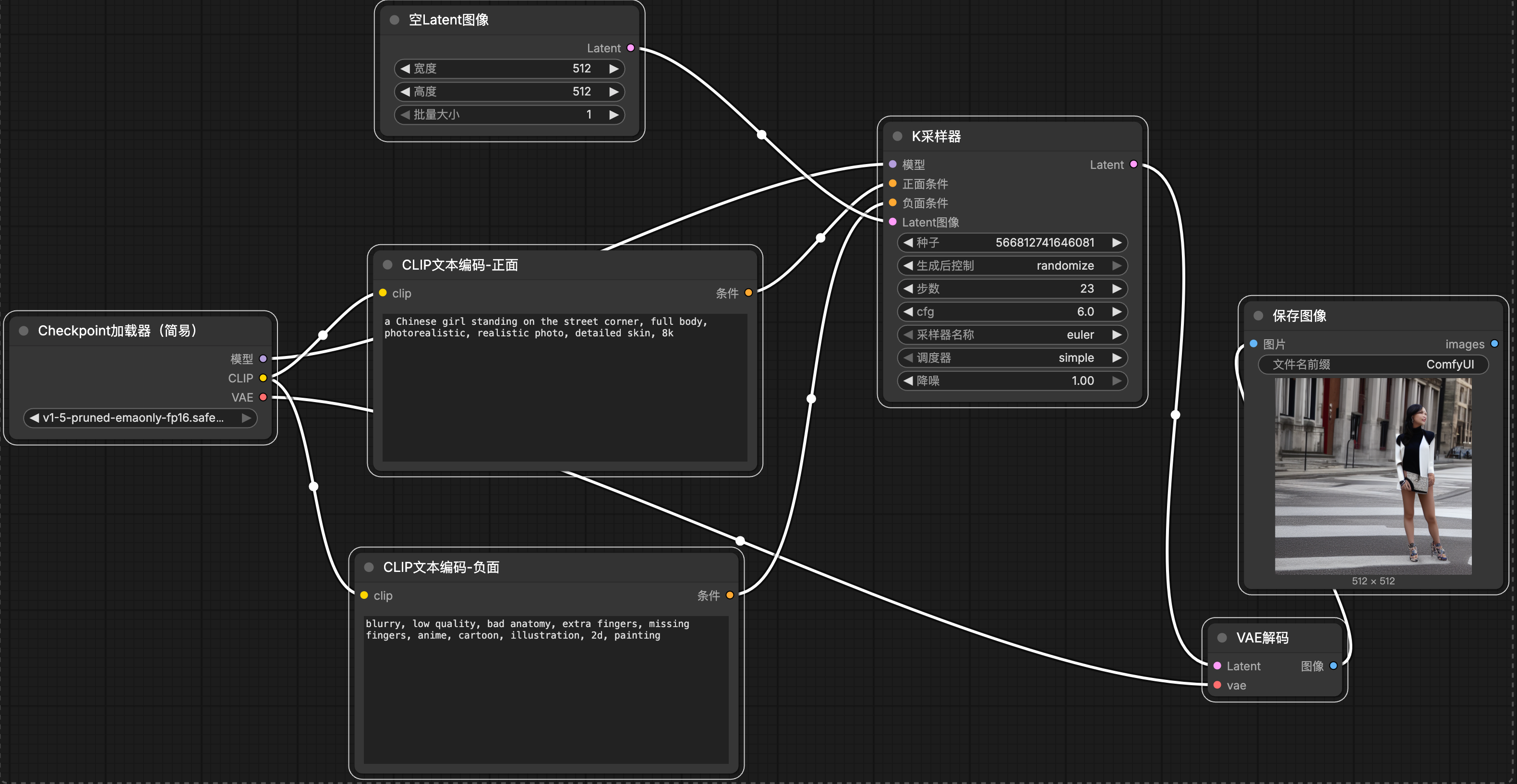Edit the 文件名前缀 ComfyUI field
Viewport: 1517px width, 784px height.
1373,364
